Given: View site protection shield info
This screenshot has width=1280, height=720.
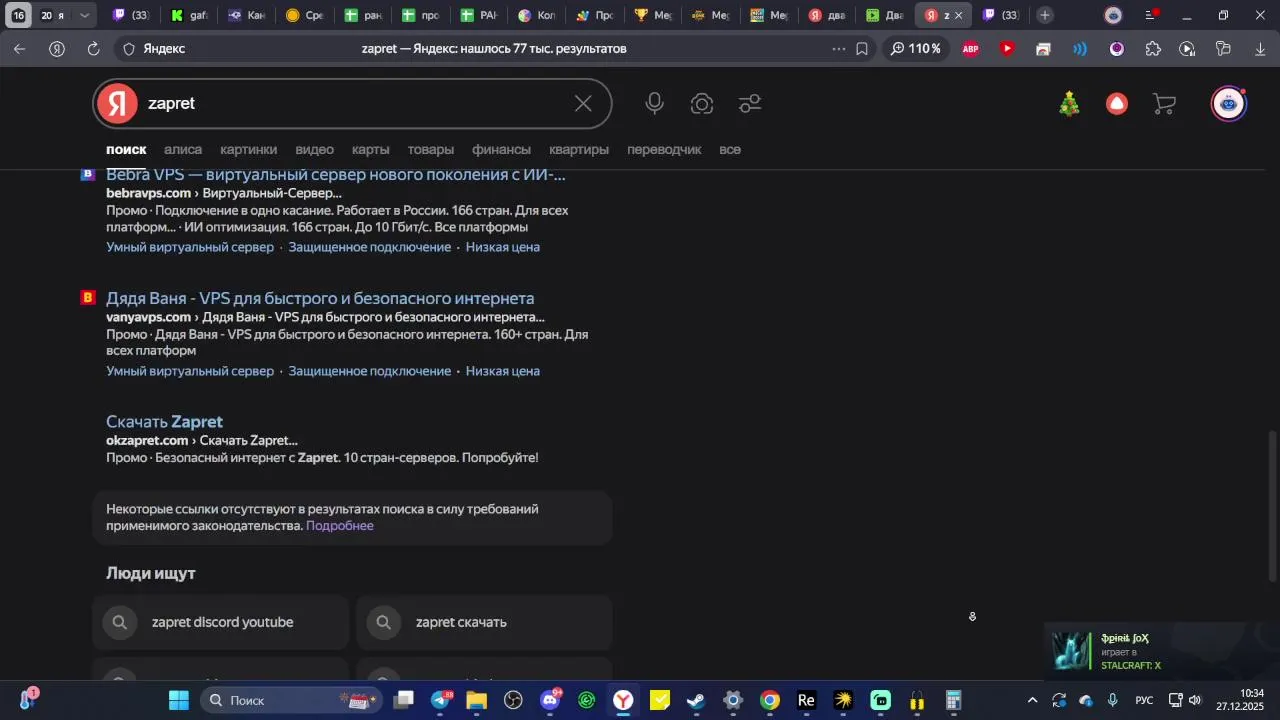Looking at the screenshot, I should pos(128,49).
